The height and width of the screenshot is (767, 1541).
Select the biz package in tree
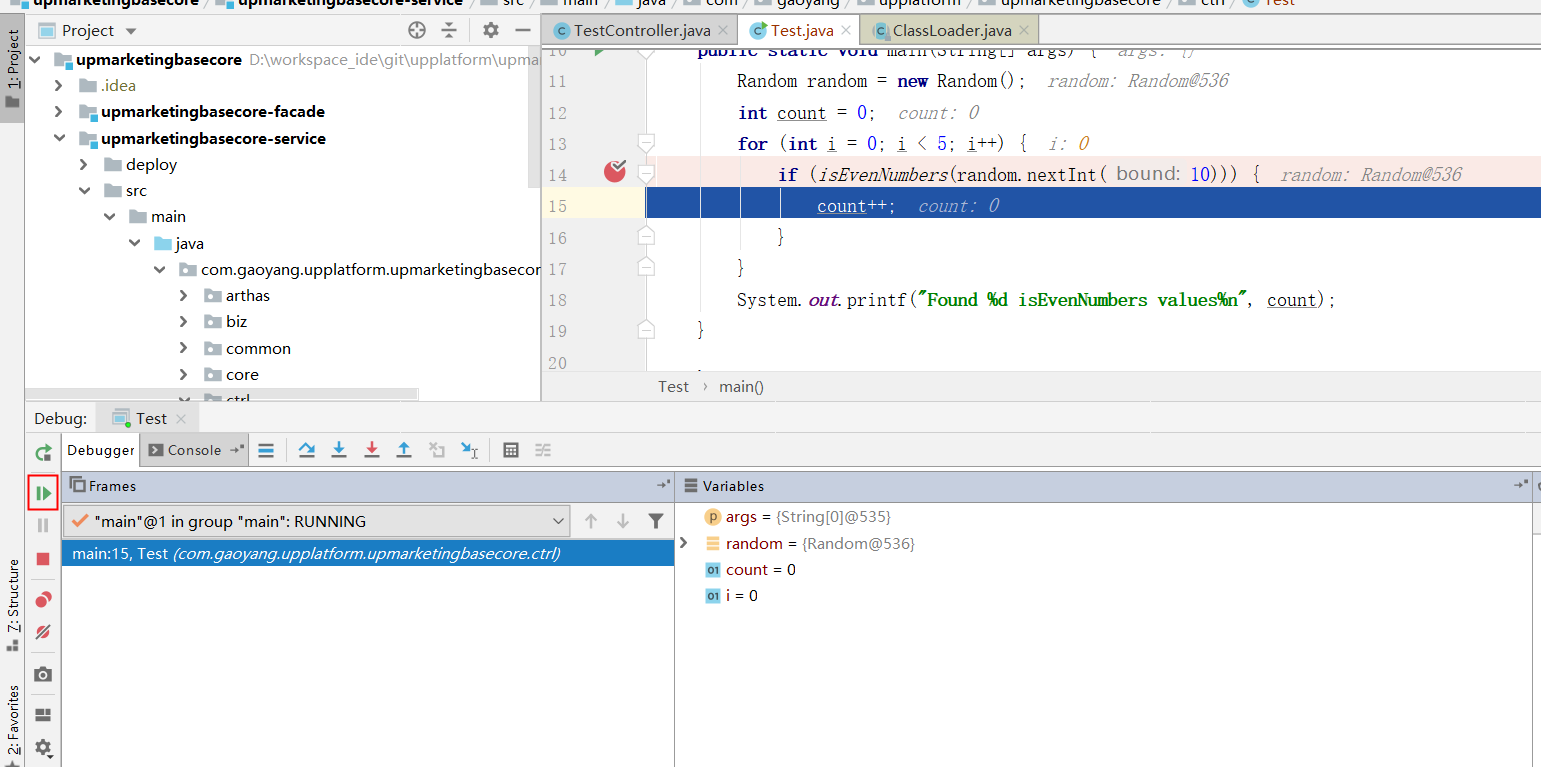[x=236, y=321]
